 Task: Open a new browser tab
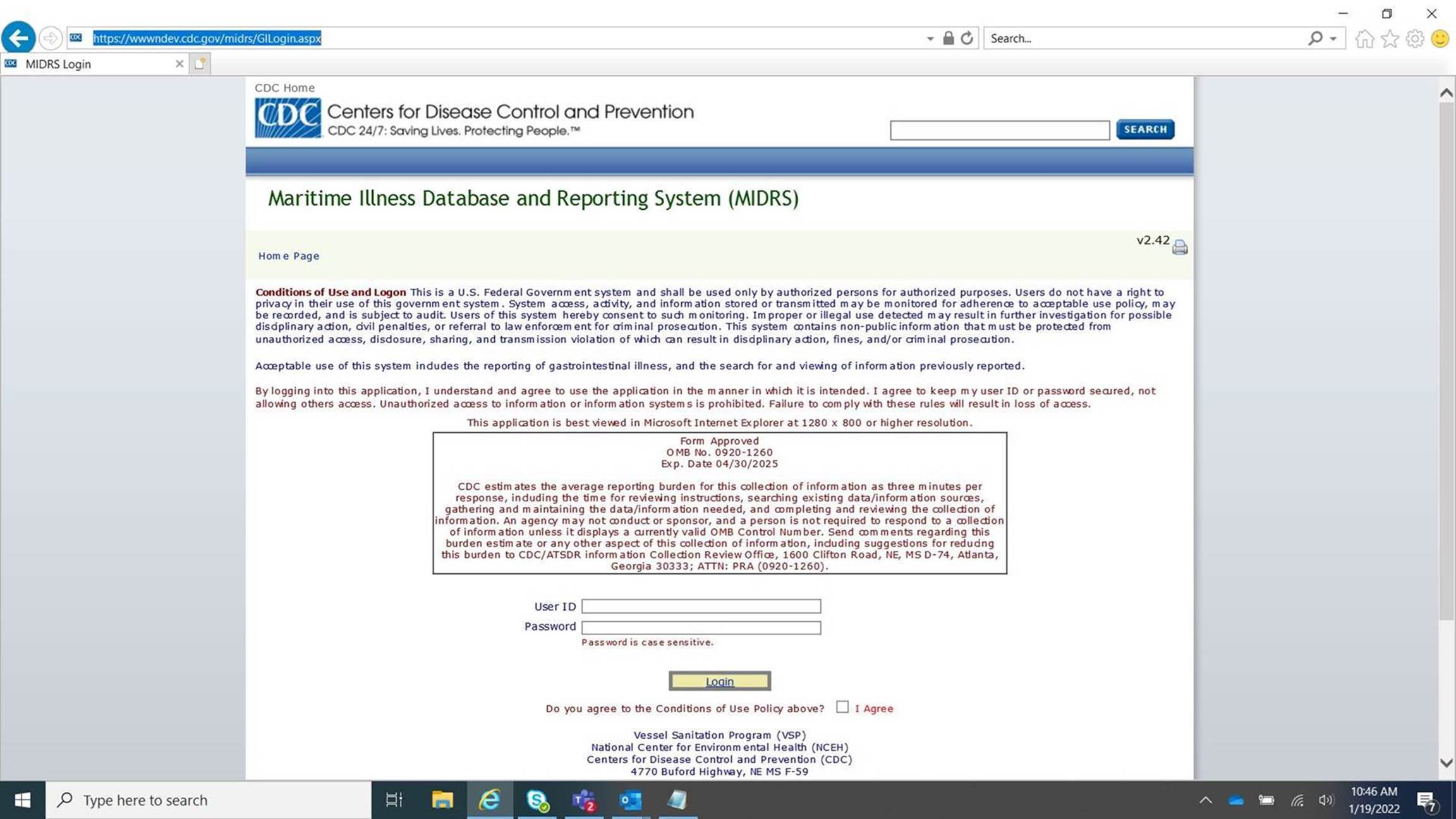tap(200, 64)
